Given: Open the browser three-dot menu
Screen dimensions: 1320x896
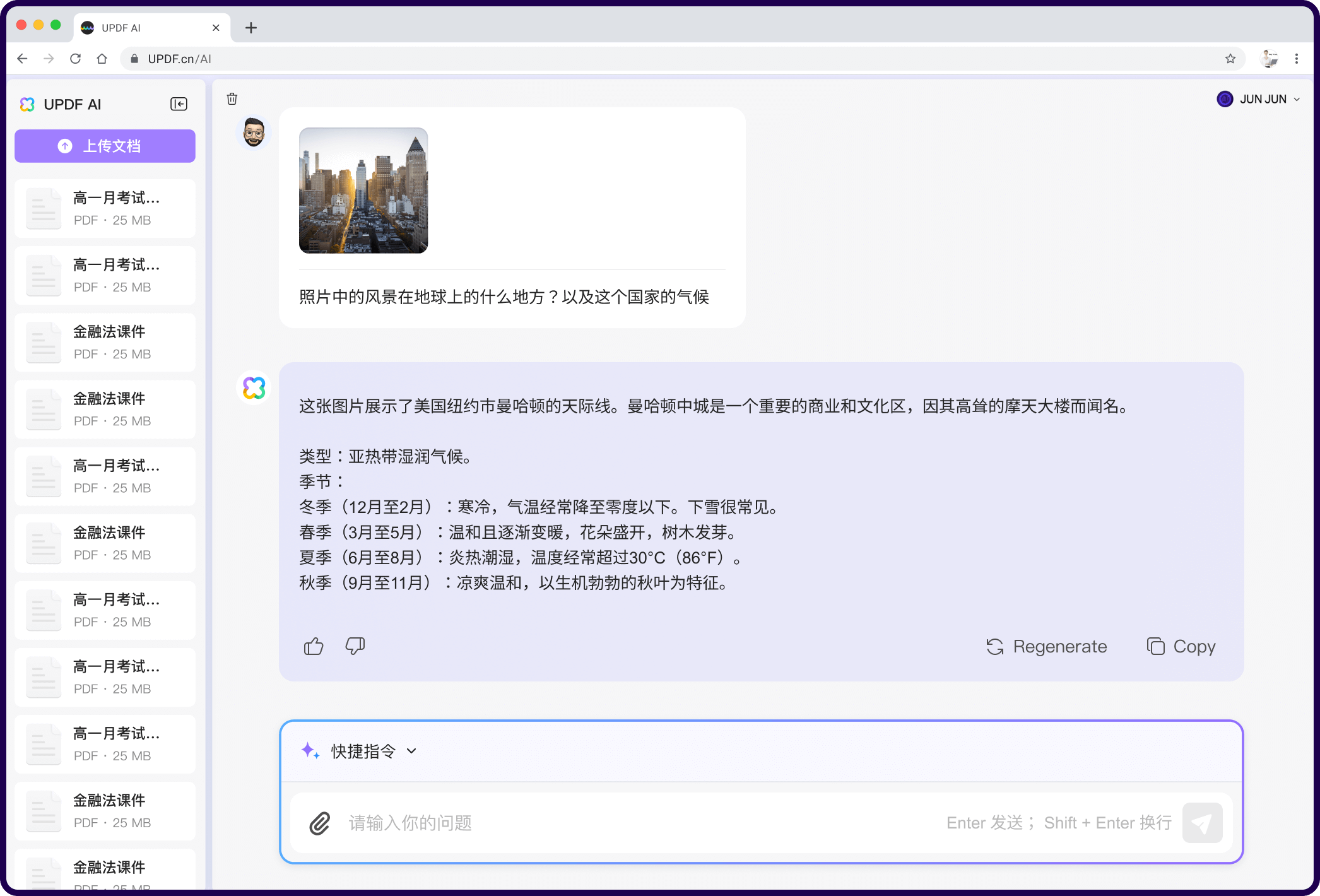Looking at the screenshot, I should [x=1297, y=59].
